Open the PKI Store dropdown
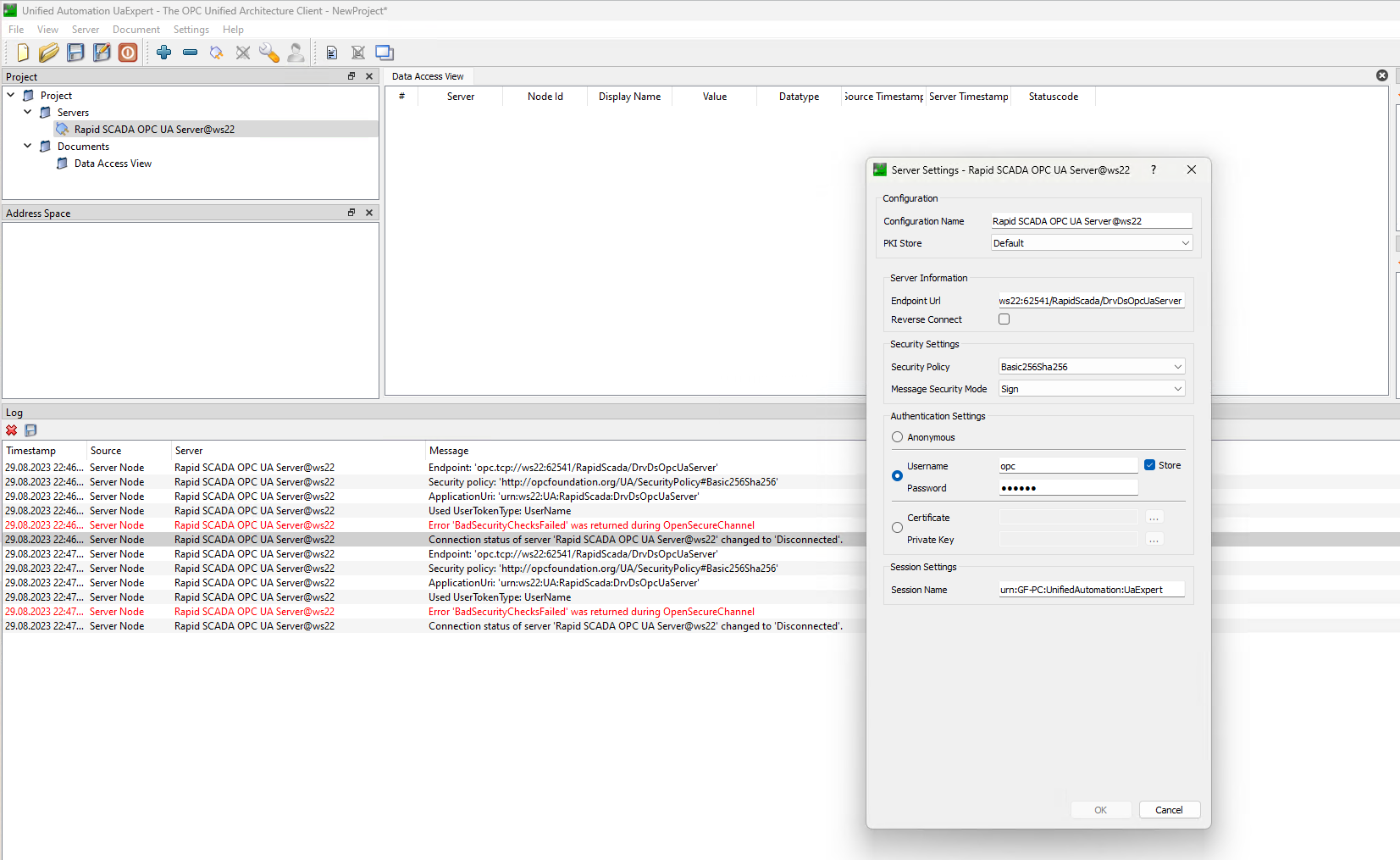This screenshot has height=860, width=1400. click(1092, 243)
